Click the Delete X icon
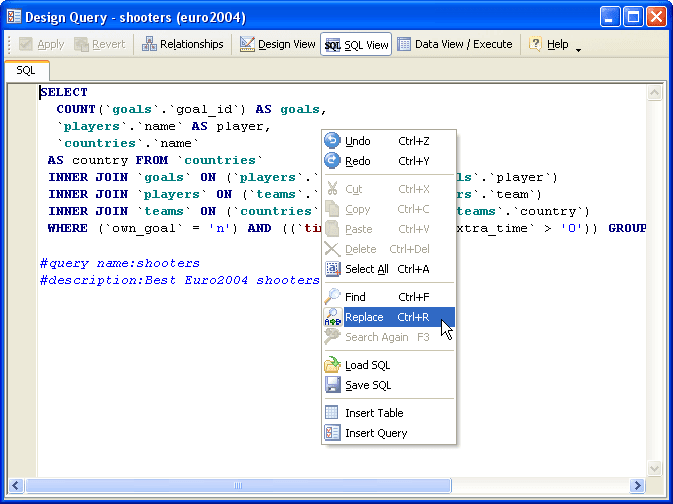The width and height of the screenshot is (673, 504). (x=332, y=249)
